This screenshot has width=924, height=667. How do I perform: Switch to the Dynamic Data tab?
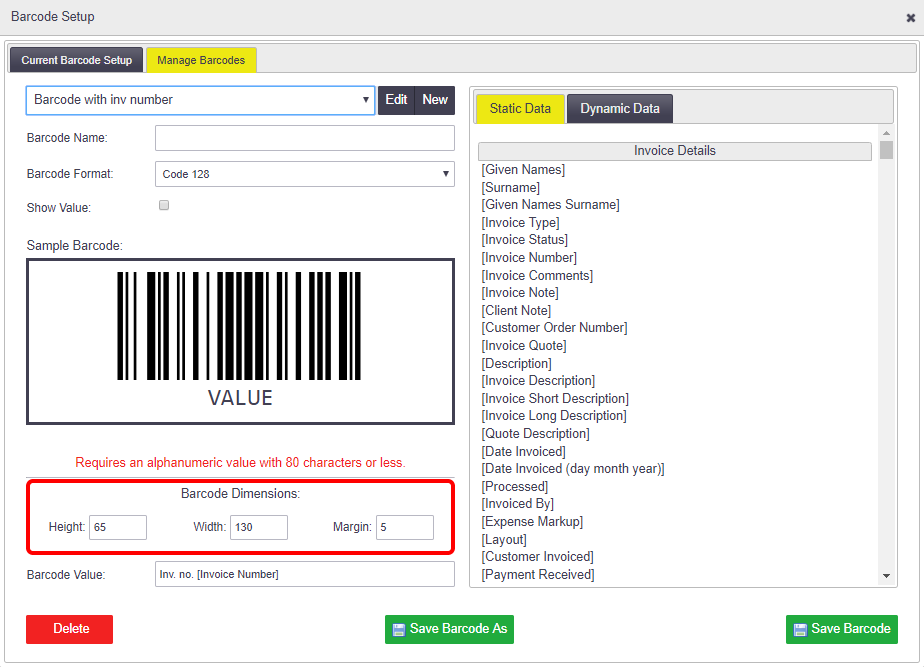pos(619,108)
